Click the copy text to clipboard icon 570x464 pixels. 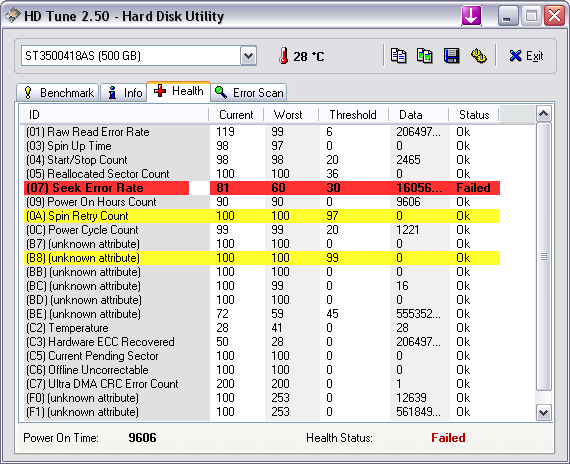pos(398,56)
